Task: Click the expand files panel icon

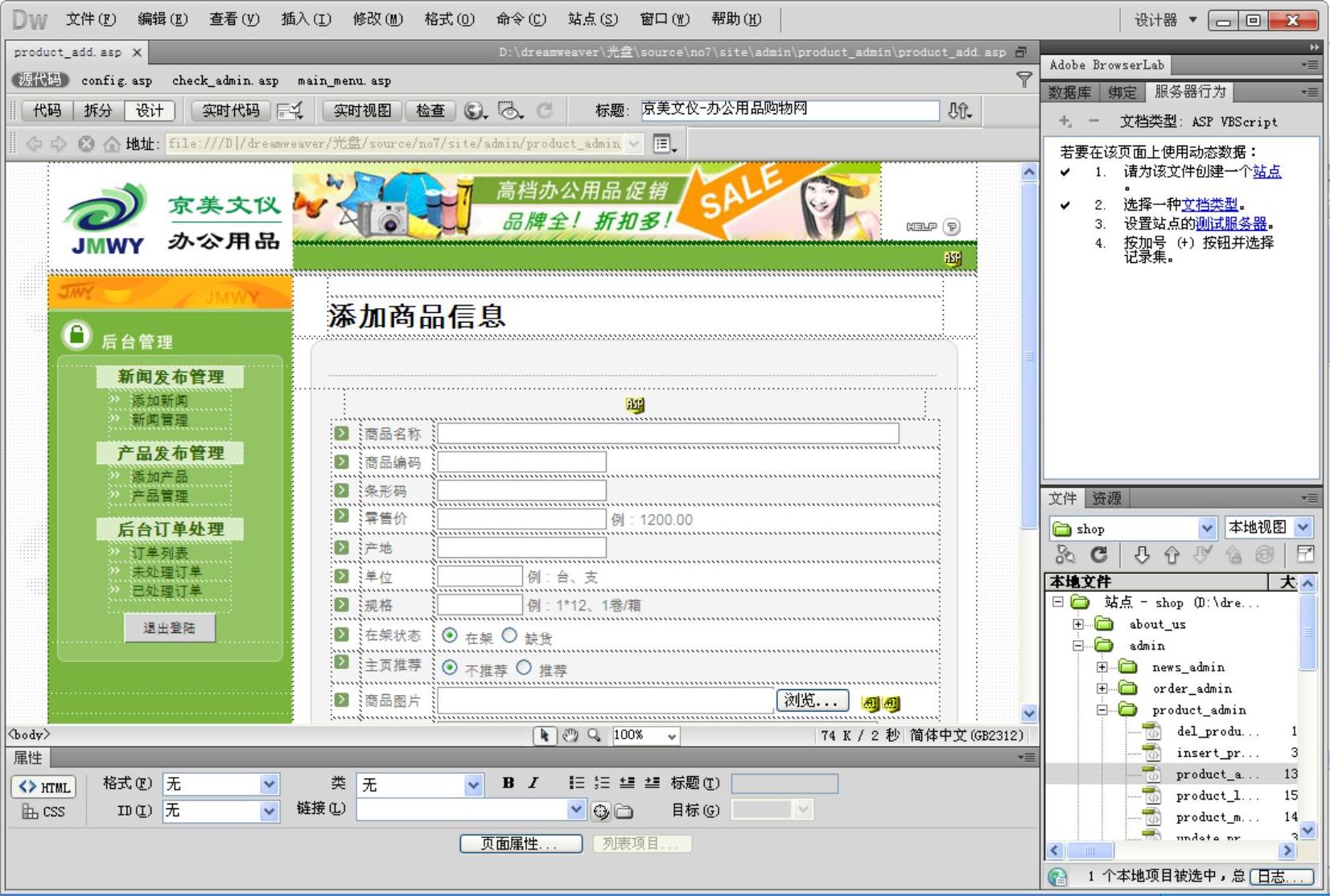Action: click(x=1305, y=554)
